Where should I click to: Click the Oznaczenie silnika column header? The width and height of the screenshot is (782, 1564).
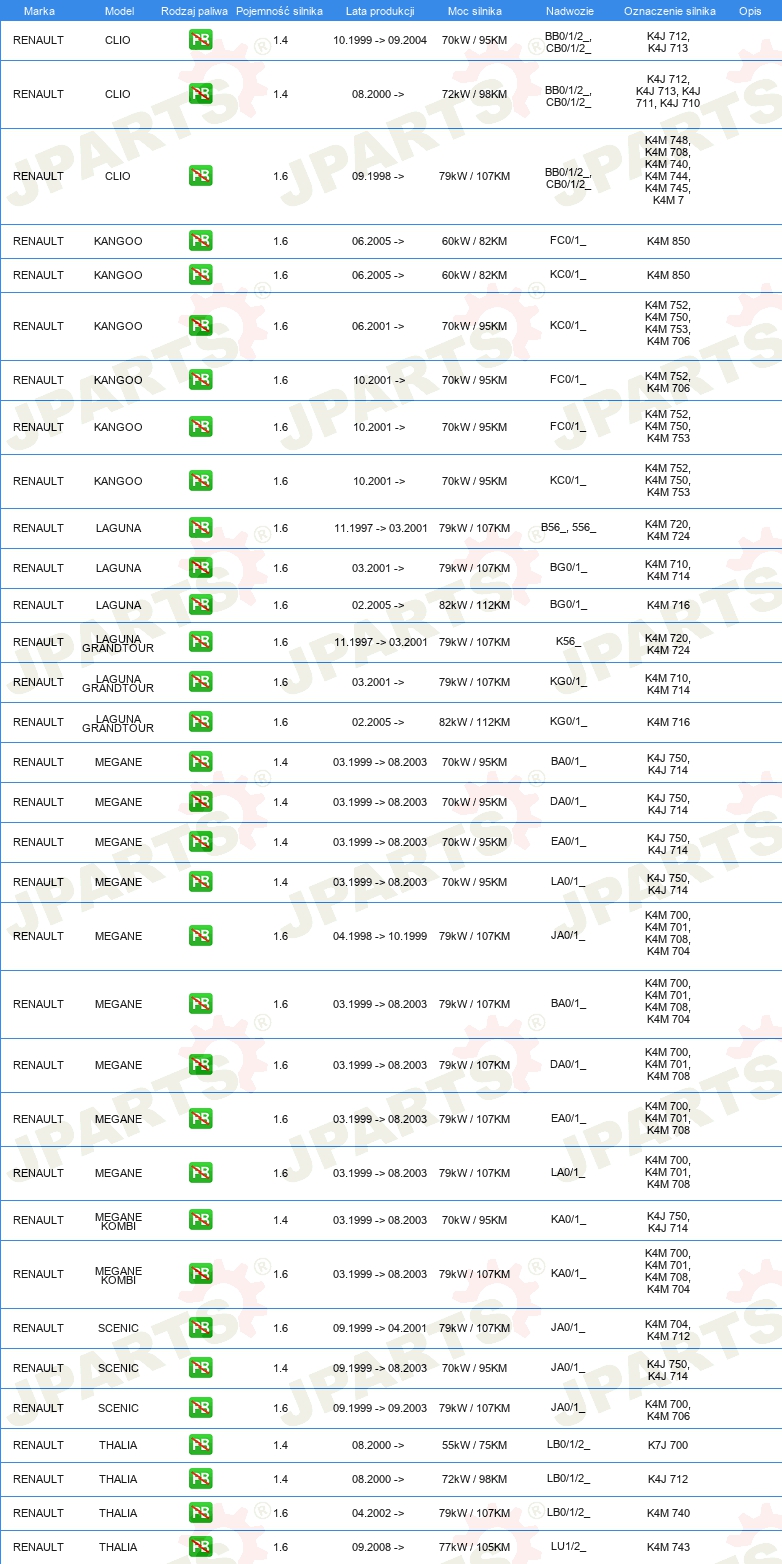[x=669, y=11]
